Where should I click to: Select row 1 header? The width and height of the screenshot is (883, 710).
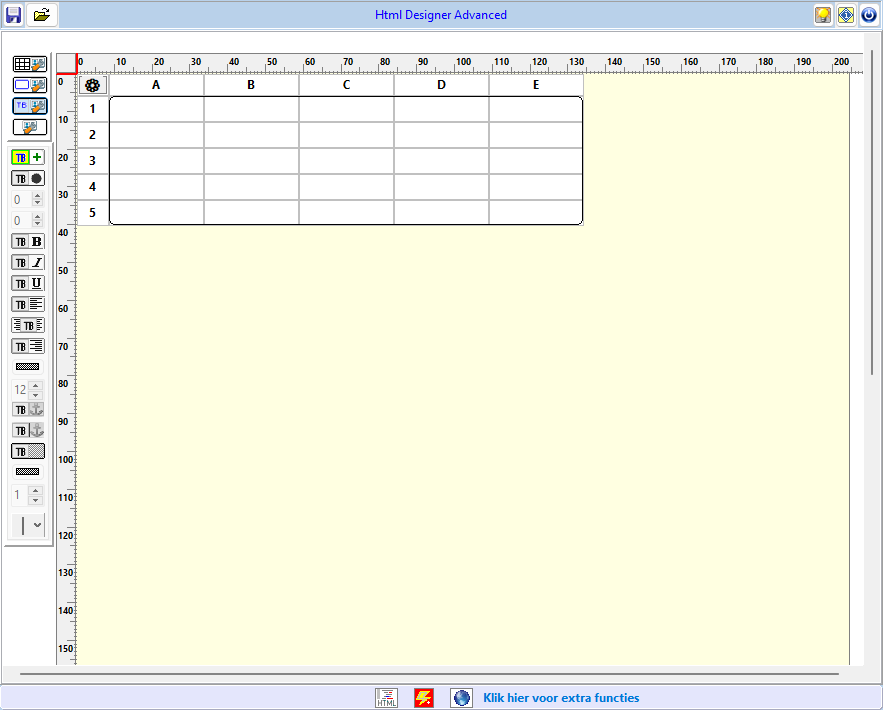[92, 109]
